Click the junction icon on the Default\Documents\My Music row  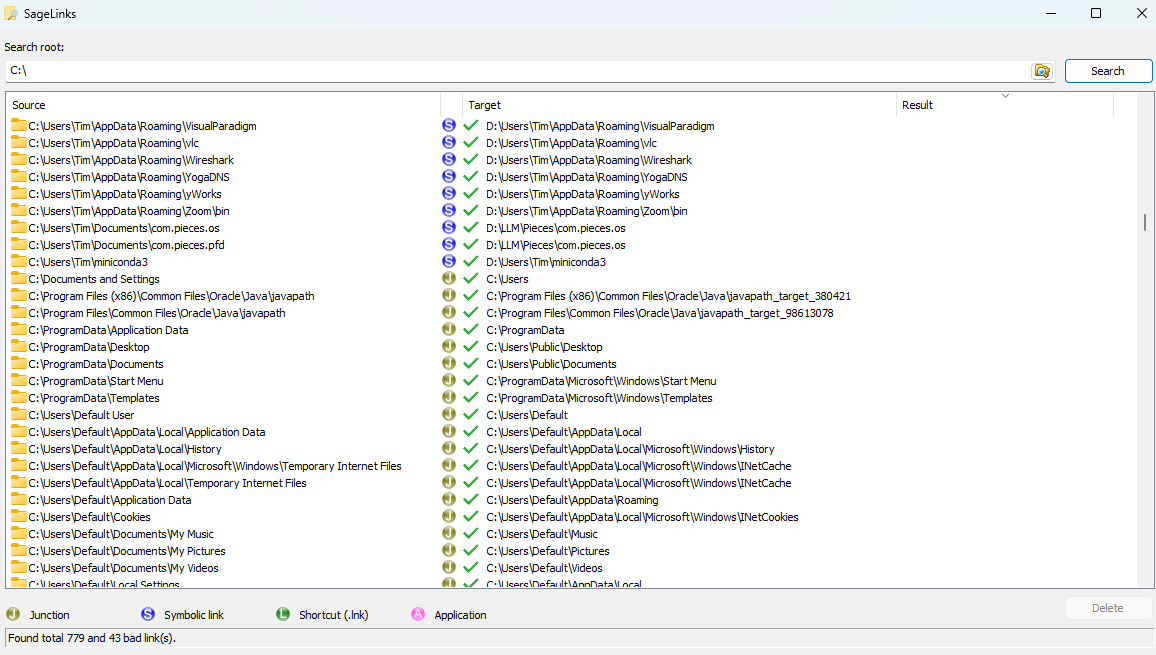[449, 533]
